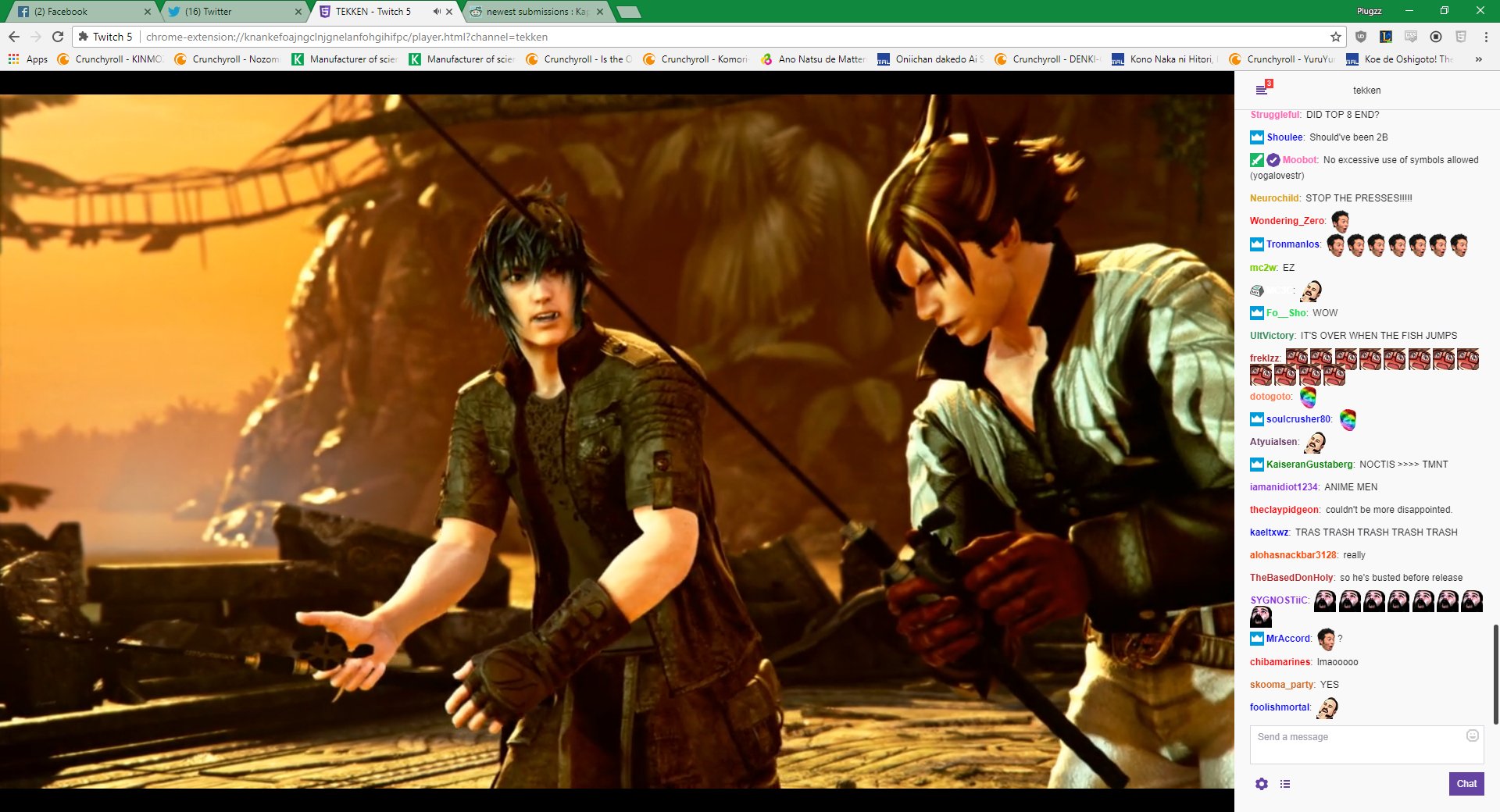Screen dimensions: 1500x812
Task: Click the Send a message chat box
Action: (1366, 745)
